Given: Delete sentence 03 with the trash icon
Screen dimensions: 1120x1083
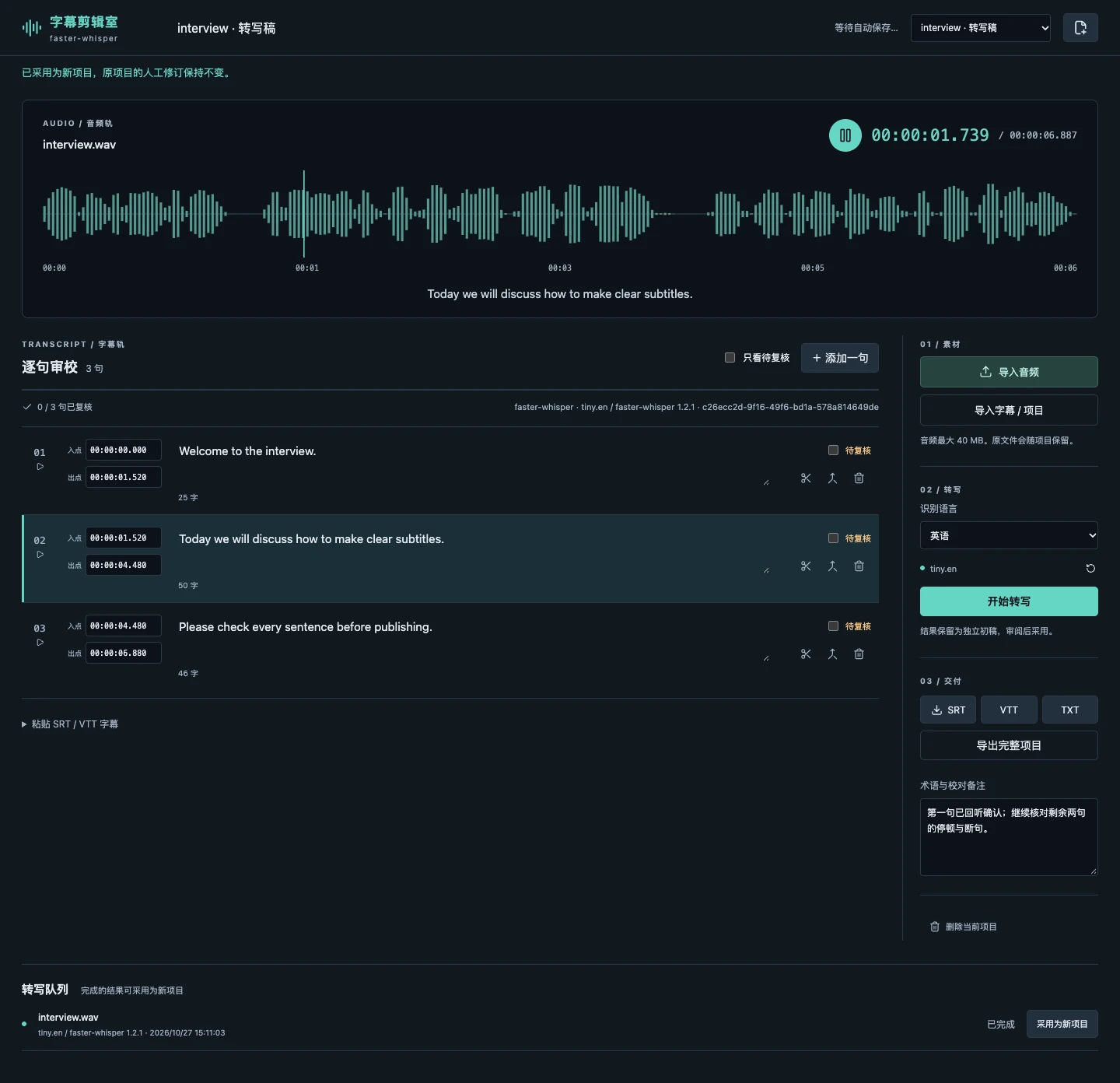Looking at the screenshot, I should [859, 654].
